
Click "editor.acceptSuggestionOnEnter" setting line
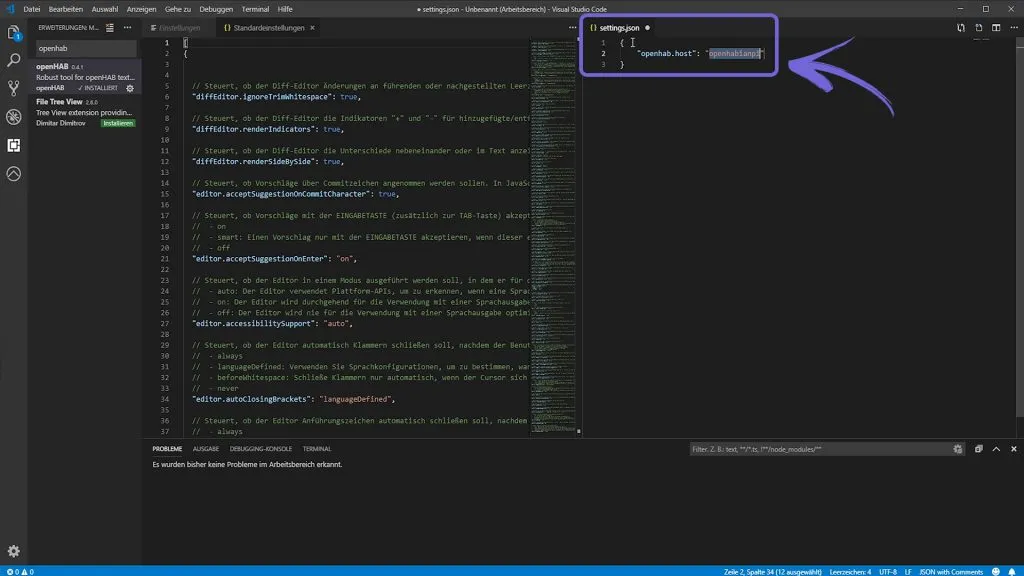[x=274, y=259]
